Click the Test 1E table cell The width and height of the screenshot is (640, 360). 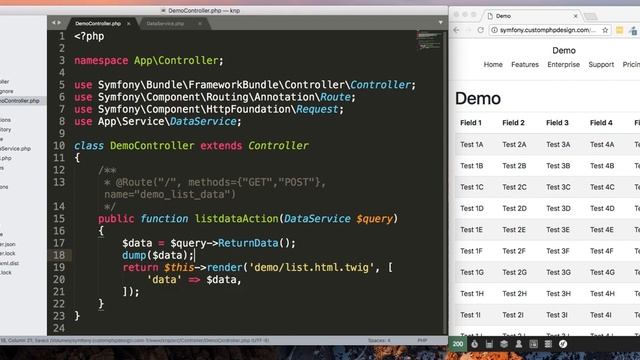471,229
